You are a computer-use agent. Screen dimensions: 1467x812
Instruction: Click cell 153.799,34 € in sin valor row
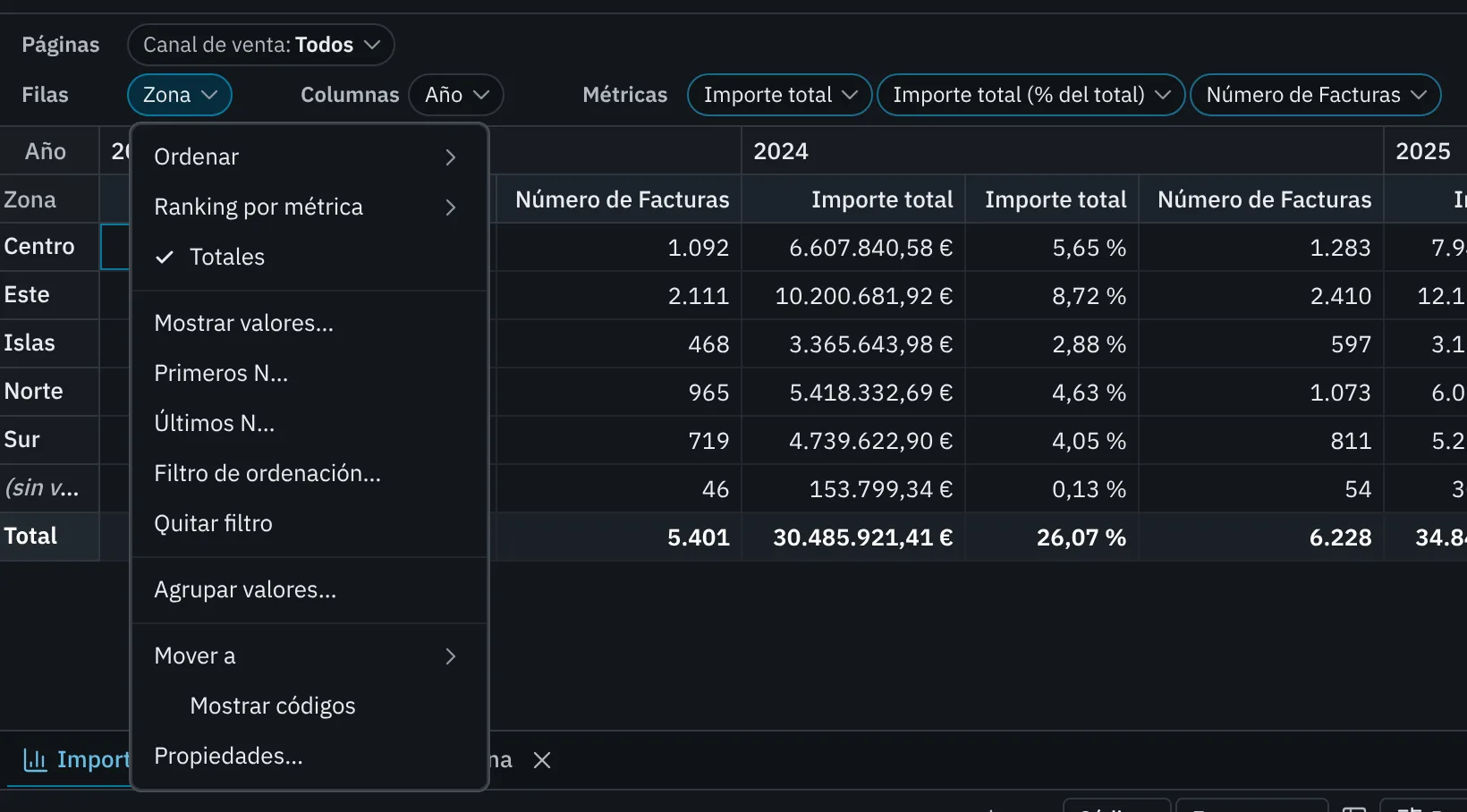pyautogui.click(x=853, y=489)
